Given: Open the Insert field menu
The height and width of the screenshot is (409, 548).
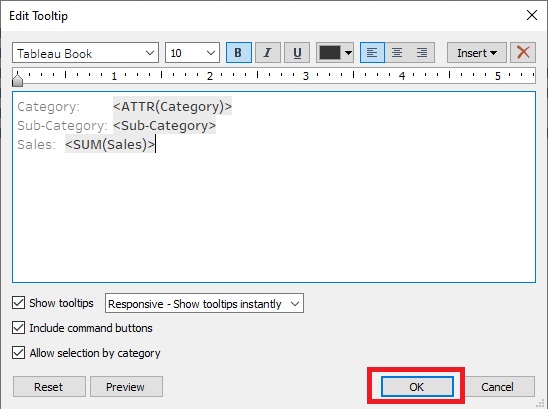Looking at the screenshot, I should [477, 53].
